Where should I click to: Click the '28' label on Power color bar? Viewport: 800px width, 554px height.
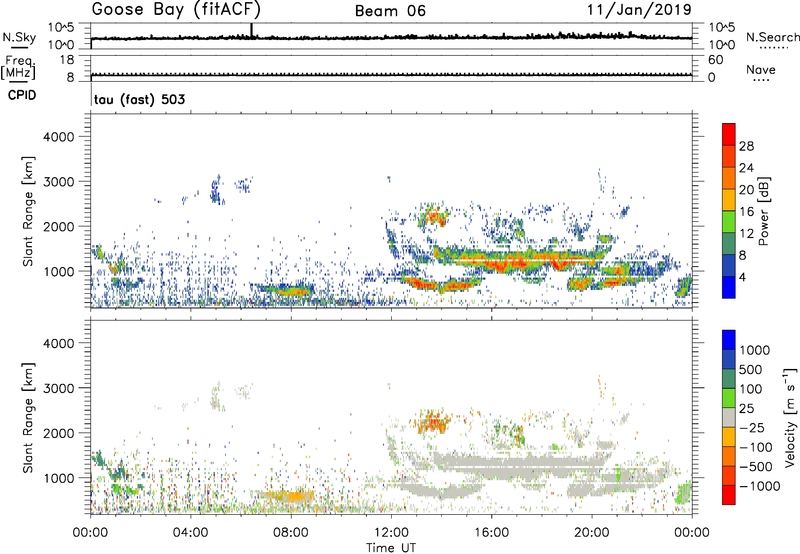[x=746, y=146]
